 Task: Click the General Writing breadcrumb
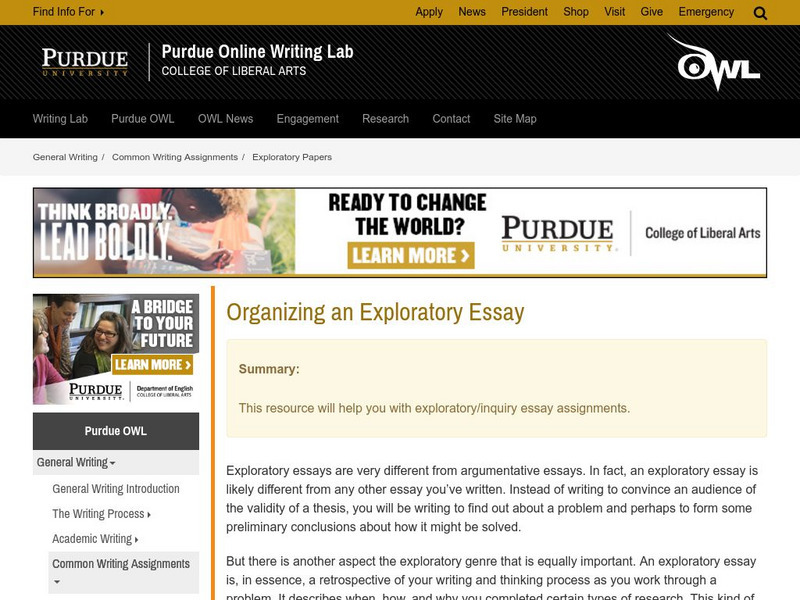tap(65, 157)
